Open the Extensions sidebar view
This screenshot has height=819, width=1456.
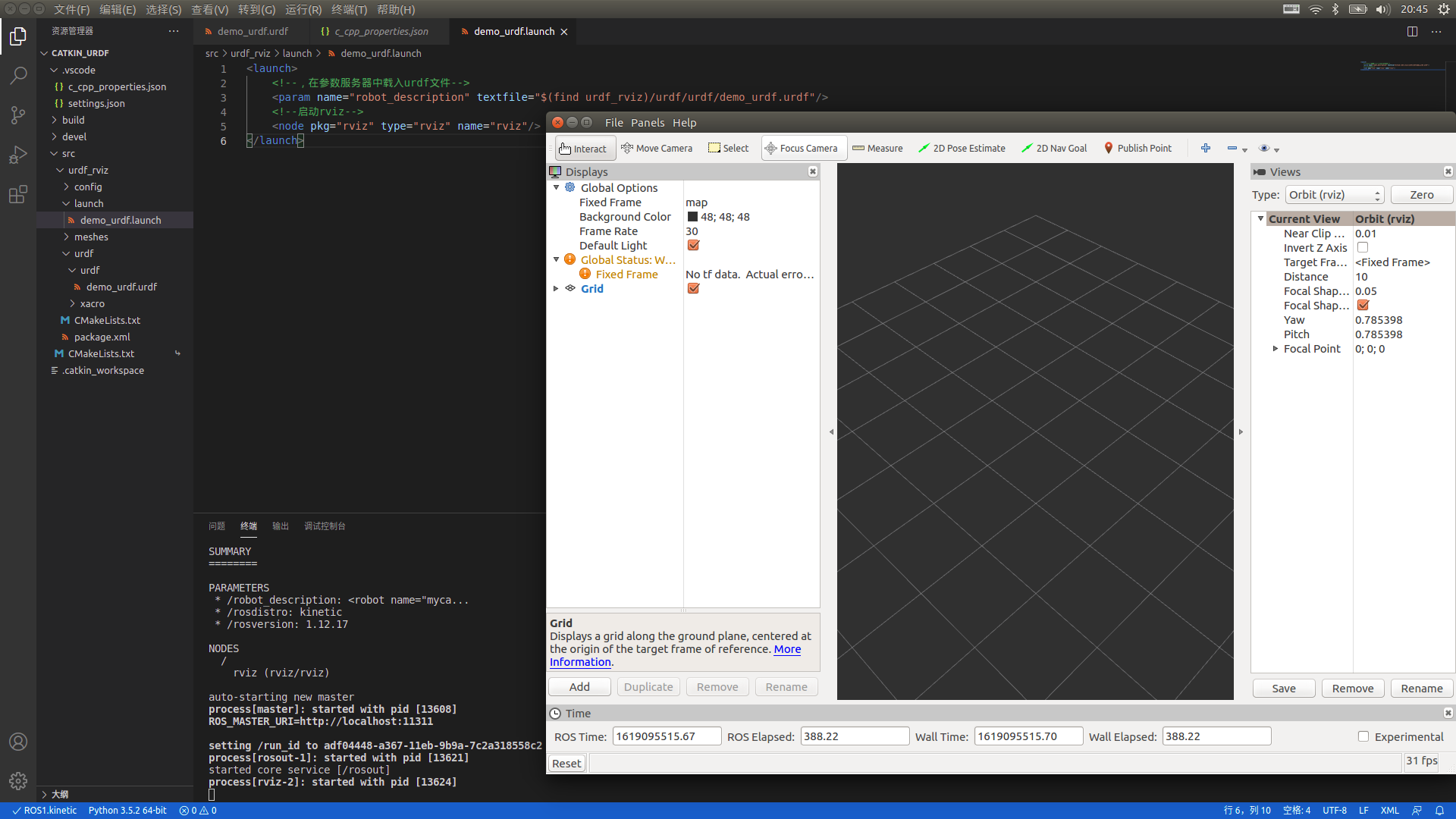[18, 195]
